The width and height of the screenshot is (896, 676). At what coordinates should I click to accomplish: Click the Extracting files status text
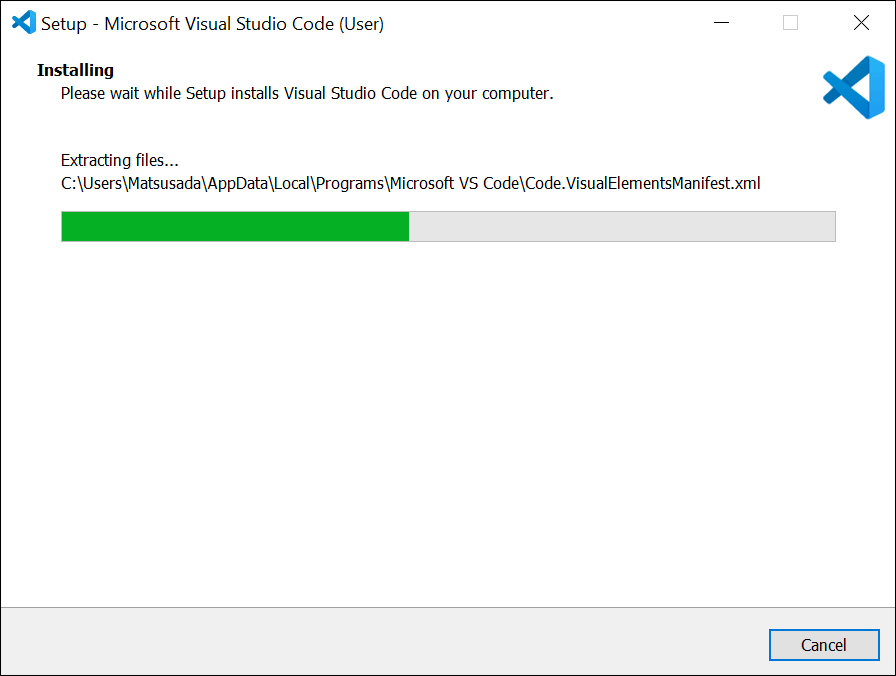[119, 160]
